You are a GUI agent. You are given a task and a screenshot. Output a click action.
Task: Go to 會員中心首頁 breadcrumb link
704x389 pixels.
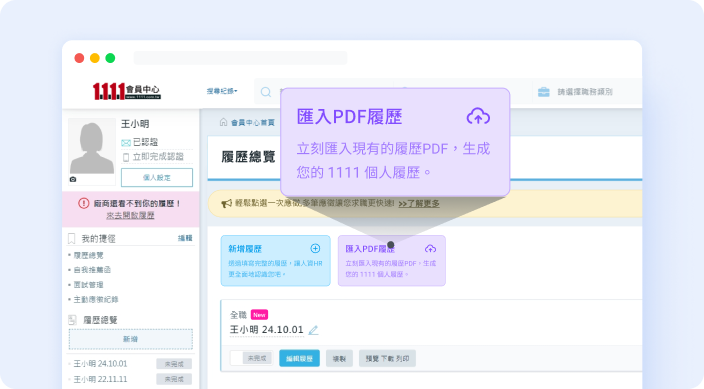pos(253,122)
